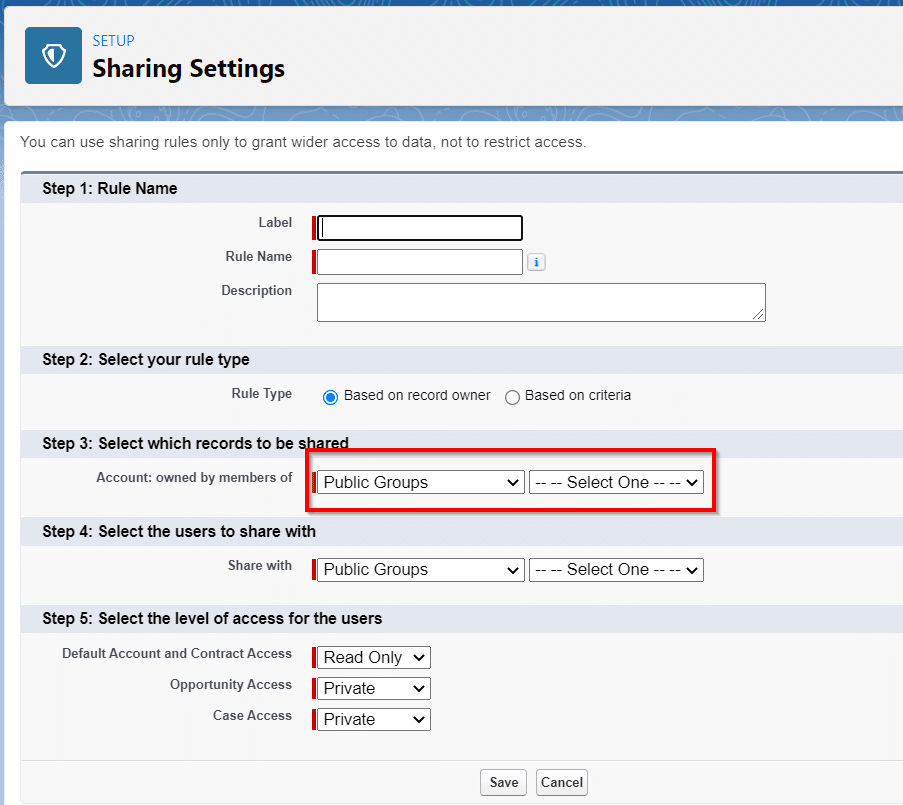Select the Based on record owner option
Viewport: 903px width, 805px height.
(331, 397)
